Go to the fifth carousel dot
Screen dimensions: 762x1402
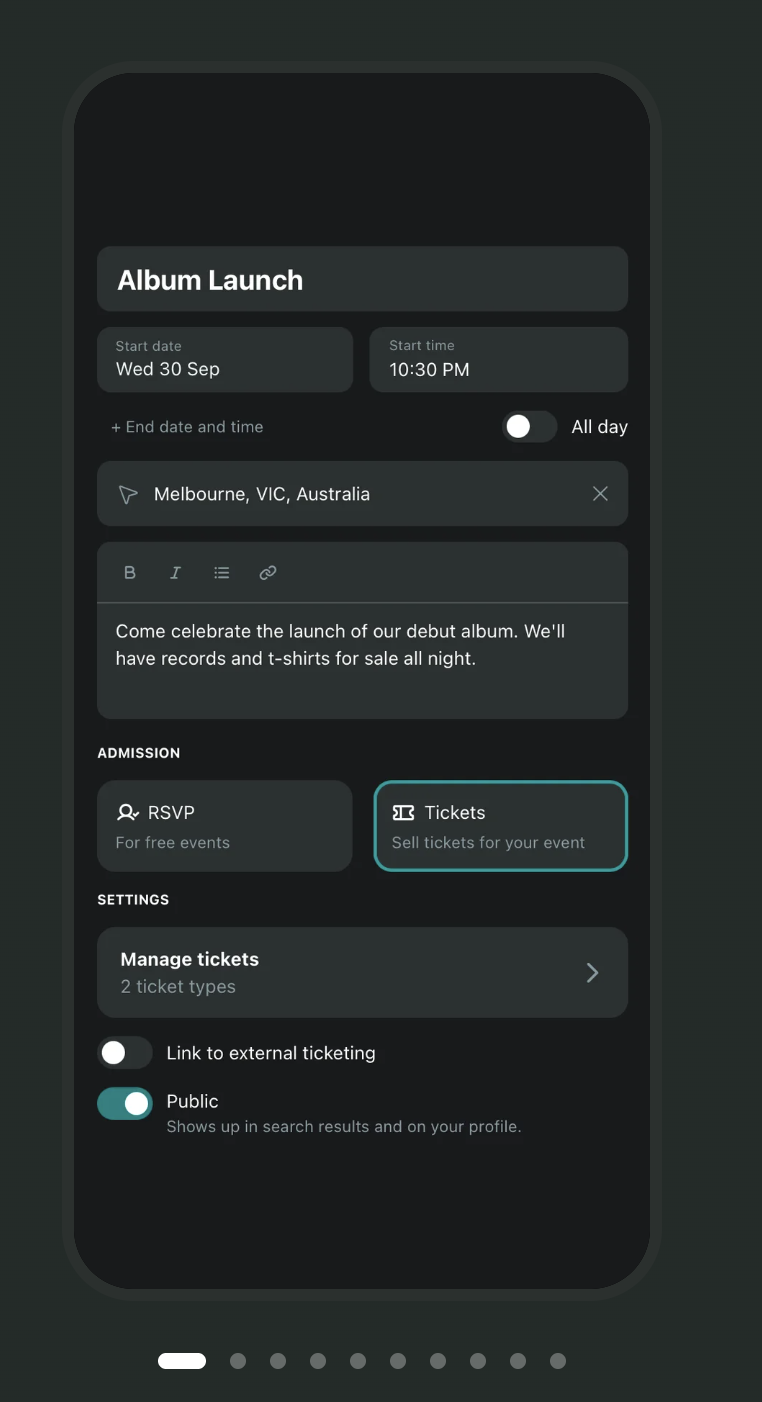coord(358,1361)
